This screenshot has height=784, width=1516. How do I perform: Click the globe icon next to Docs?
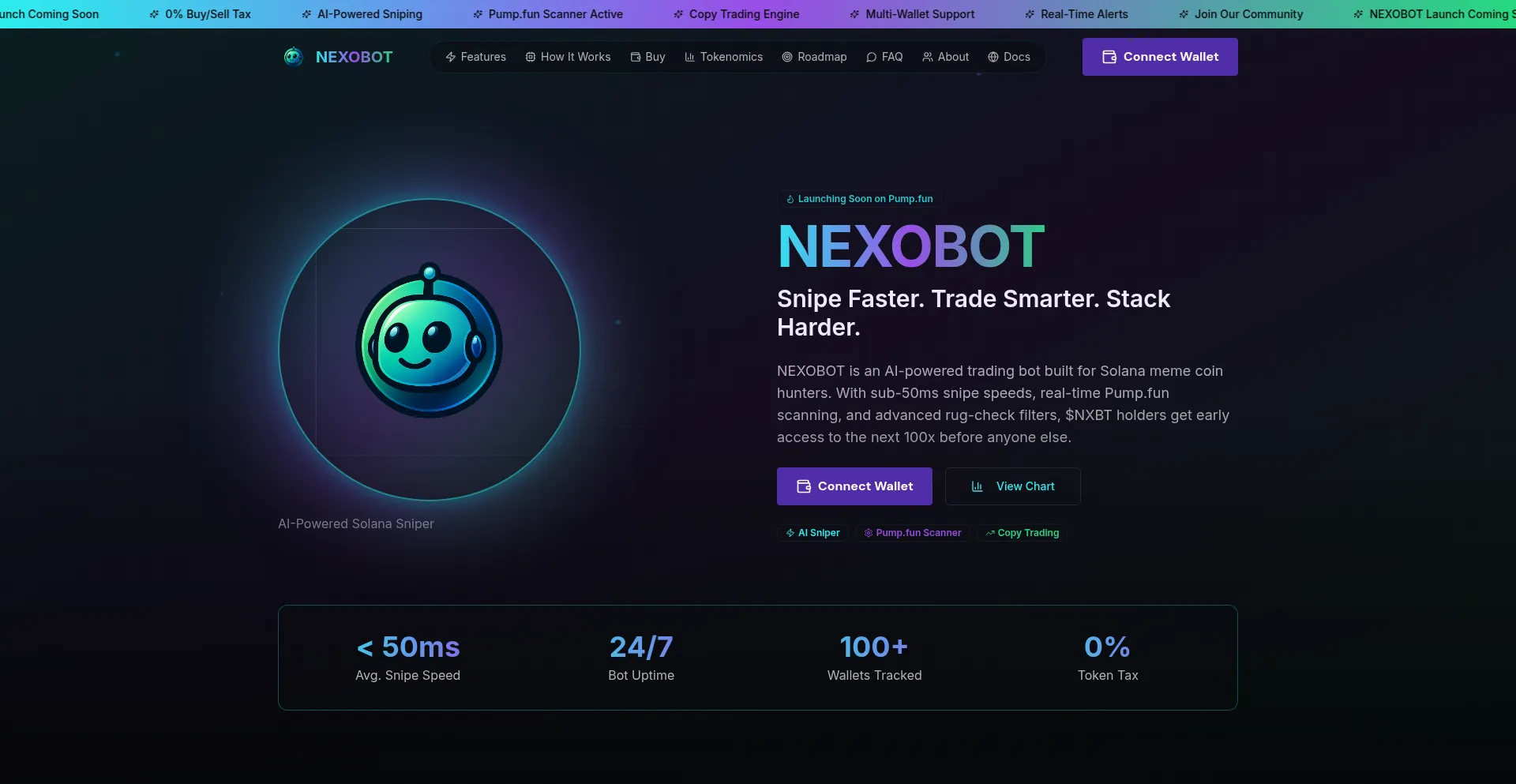tap(993, 57)
